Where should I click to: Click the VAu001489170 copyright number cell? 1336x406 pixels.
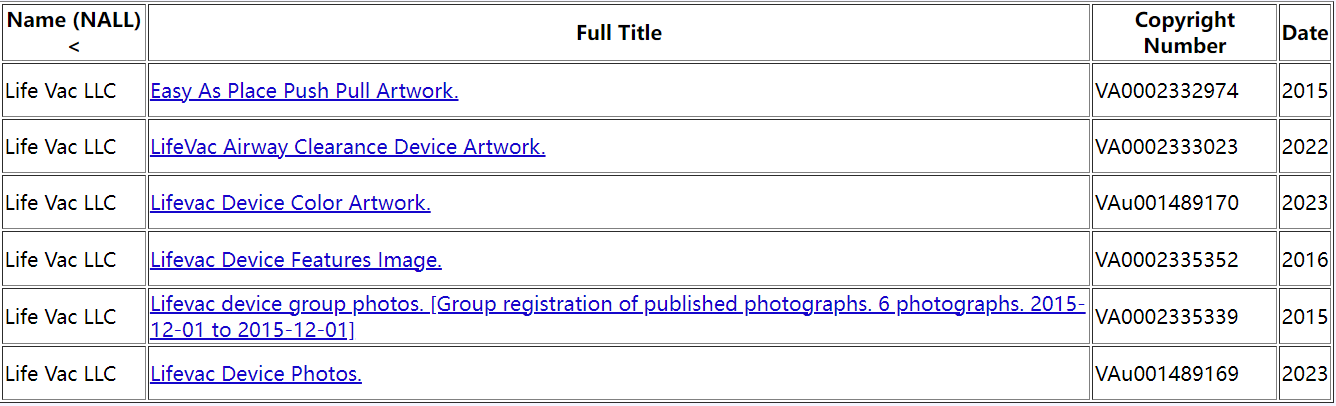pyautogui.click(x=1166, y=203)
